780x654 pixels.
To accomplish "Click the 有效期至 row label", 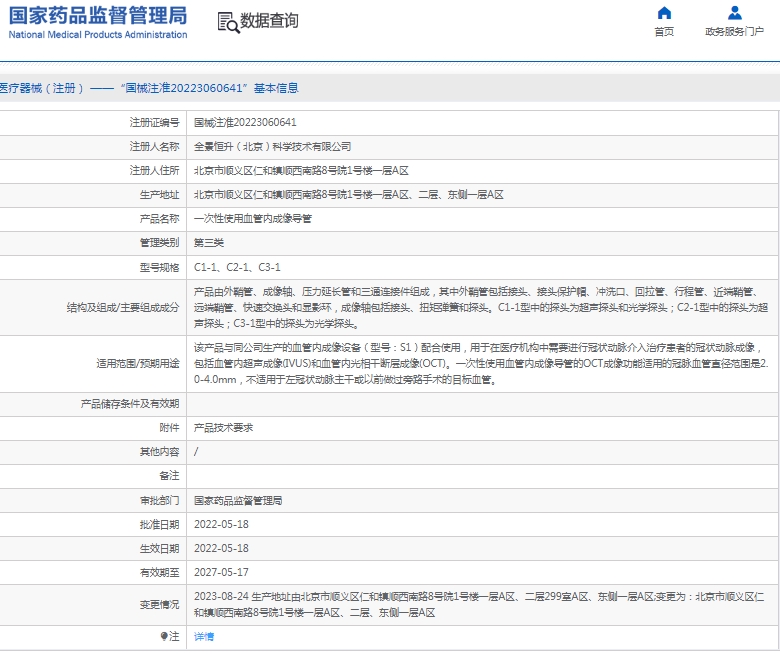I will pyautogui.click(x=160, y=572).
